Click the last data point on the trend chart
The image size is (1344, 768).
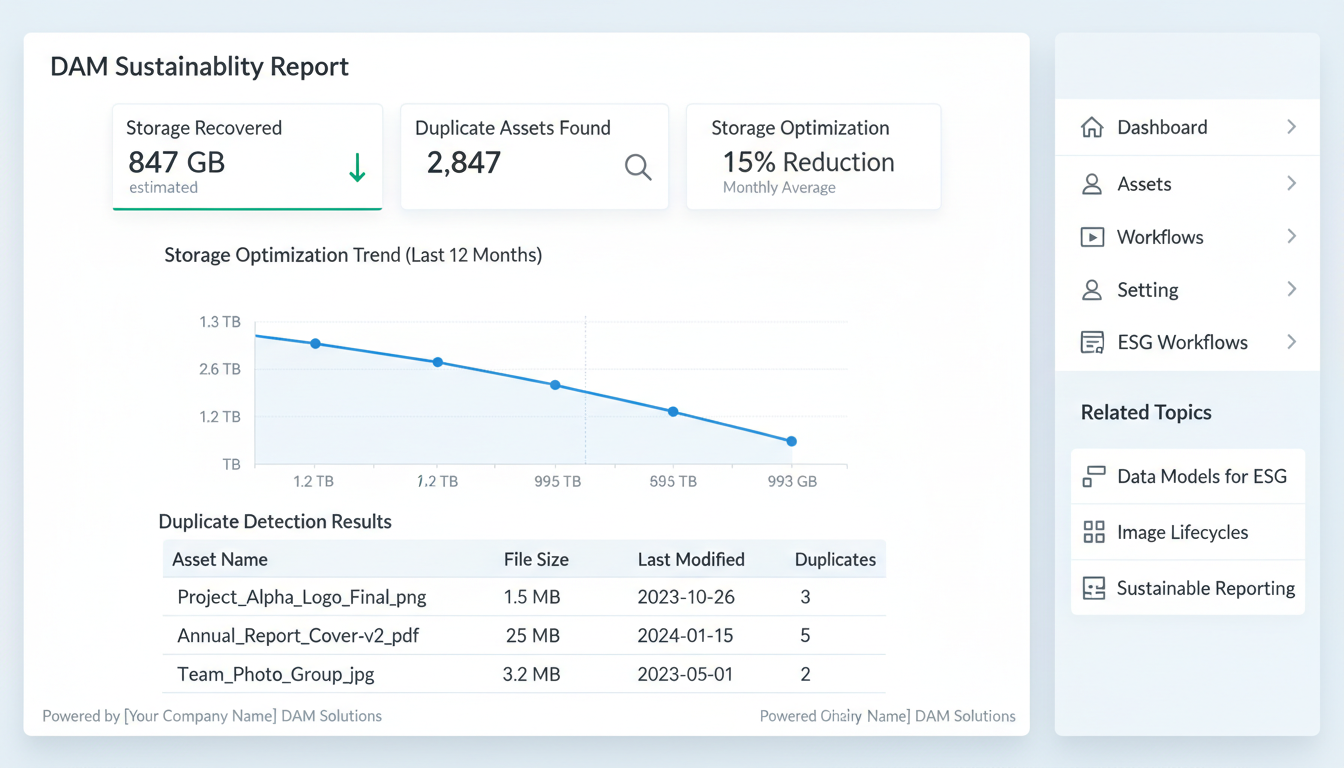click(791, 440)
